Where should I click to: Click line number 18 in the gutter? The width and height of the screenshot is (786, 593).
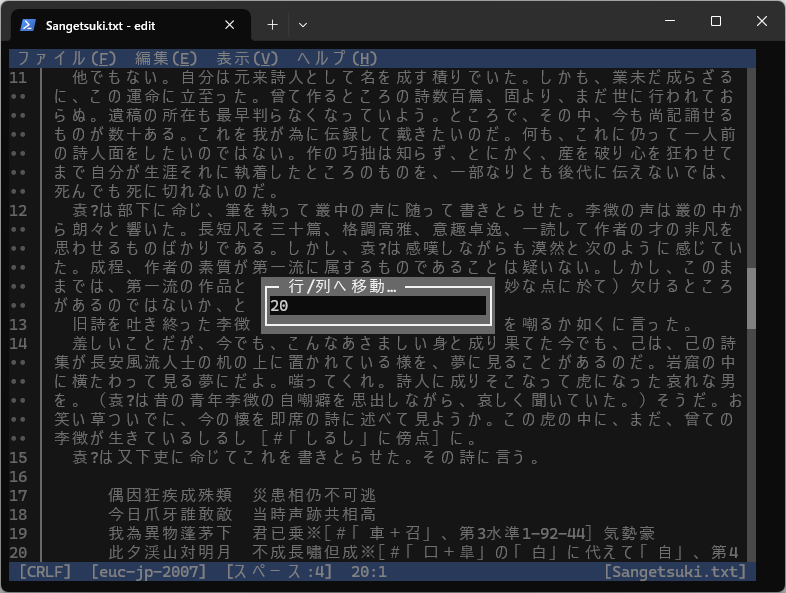point(18,515)
